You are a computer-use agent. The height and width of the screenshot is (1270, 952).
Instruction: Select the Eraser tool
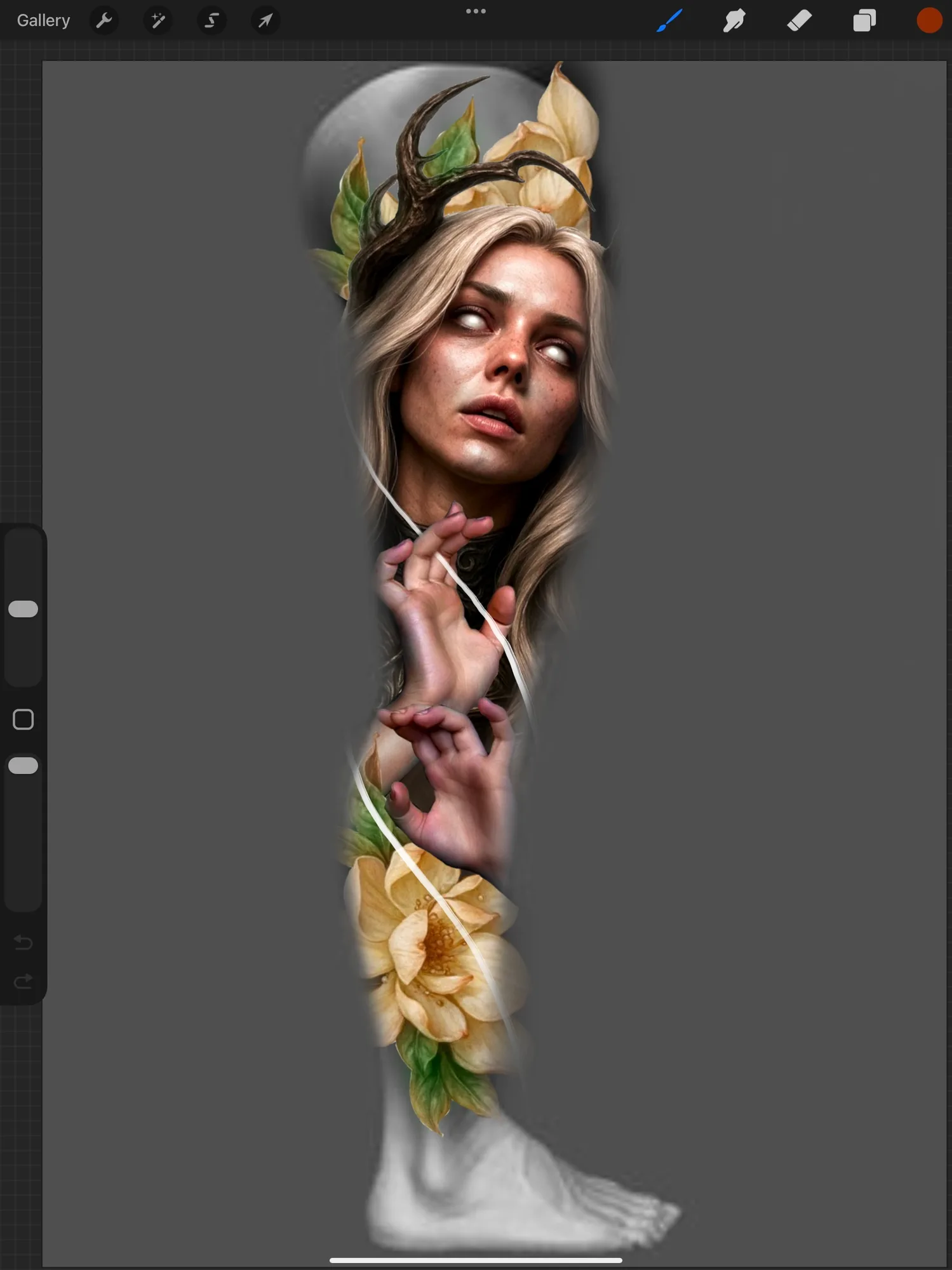[x=800, y=21]
